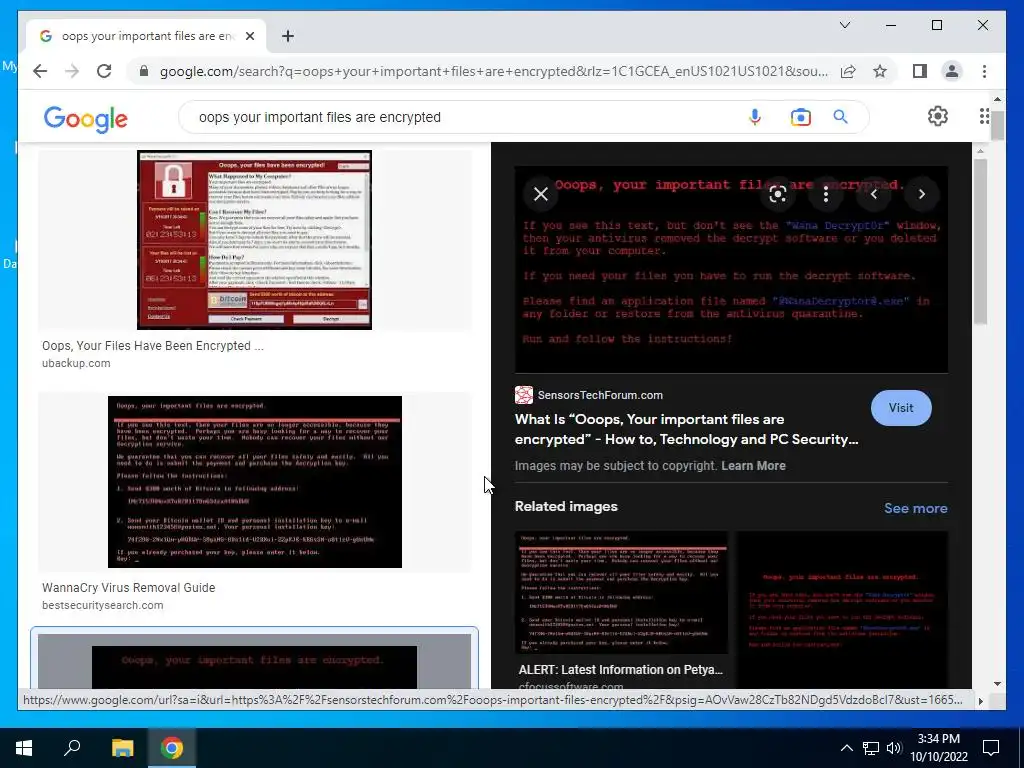The image size is (1024, 768).
Task: Submit search with the magnifying glass icon
Action: pyautogui.click(x=840, y=117)
